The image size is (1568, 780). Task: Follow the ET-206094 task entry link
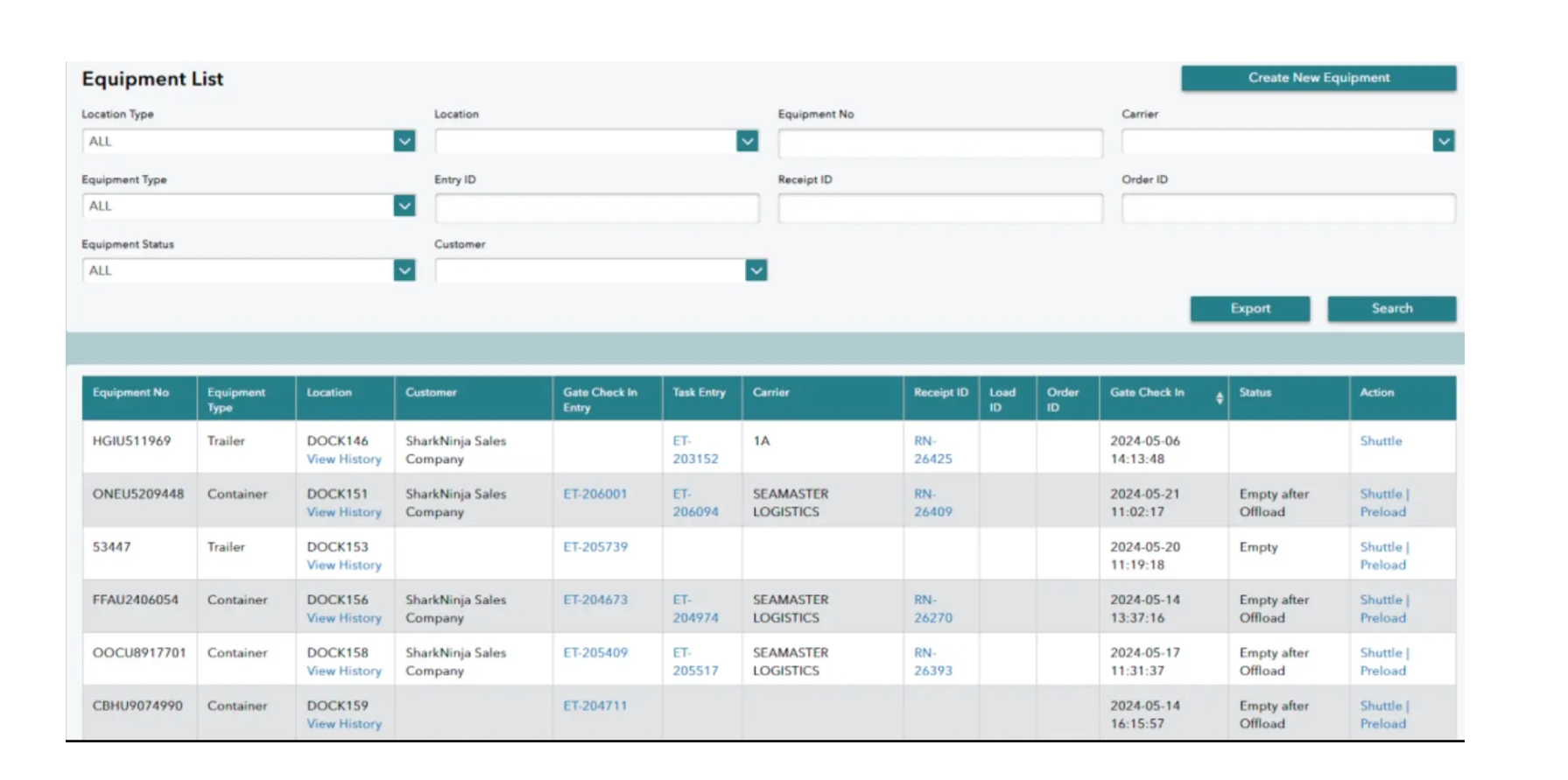[x=695, y=503]
